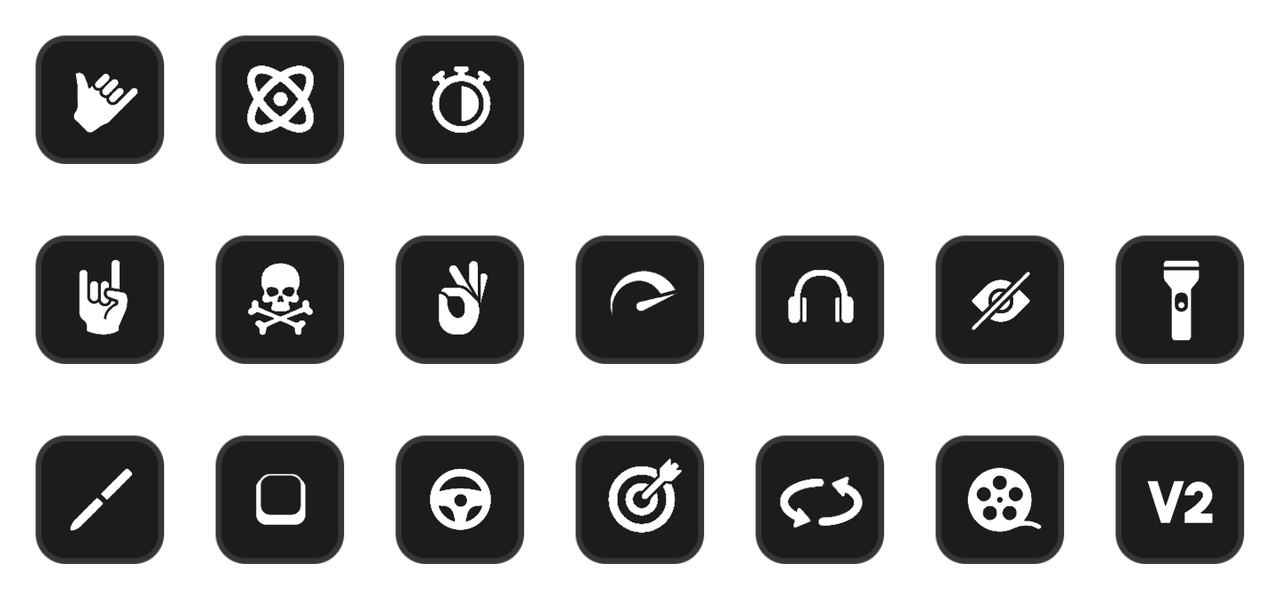Click the speedometer gauge icon
Screen dimensions: 1280x600
640,300
